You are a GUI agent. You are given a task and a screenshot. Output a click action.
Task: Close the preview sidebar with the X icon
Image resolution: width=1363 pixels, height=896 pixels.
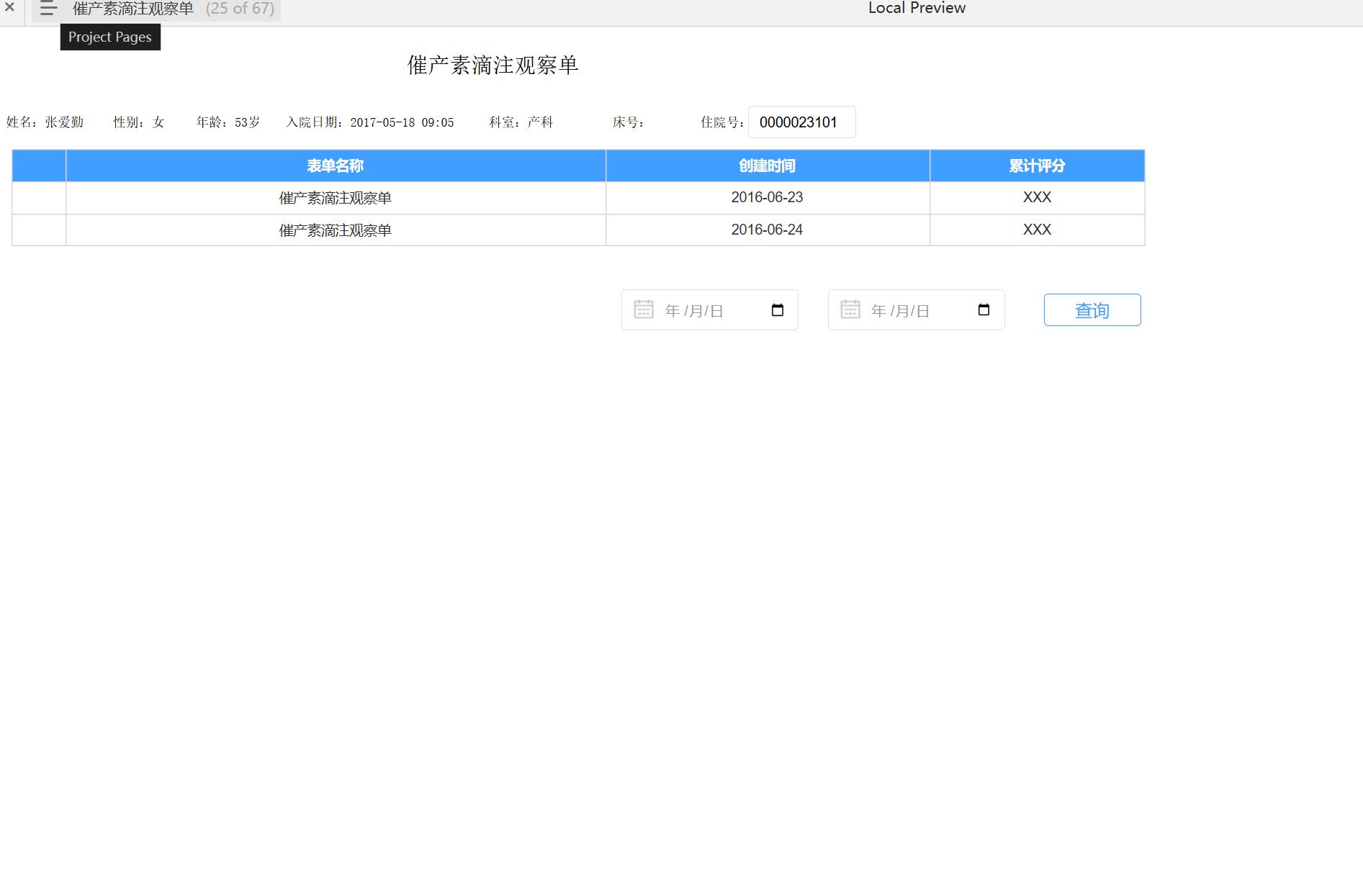[x=10, y=8]
